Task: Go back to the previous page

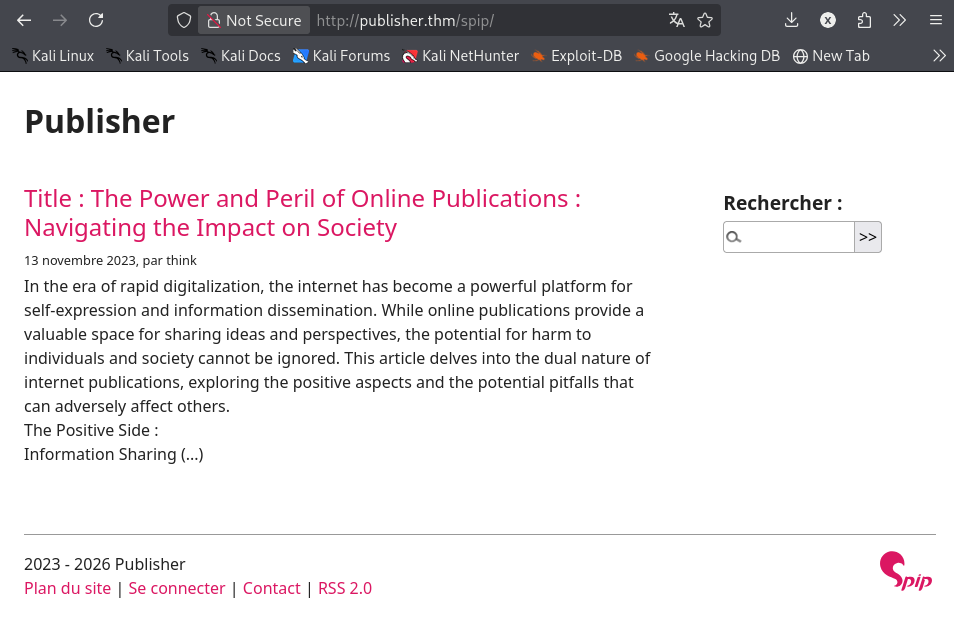Action: (24, 21)
